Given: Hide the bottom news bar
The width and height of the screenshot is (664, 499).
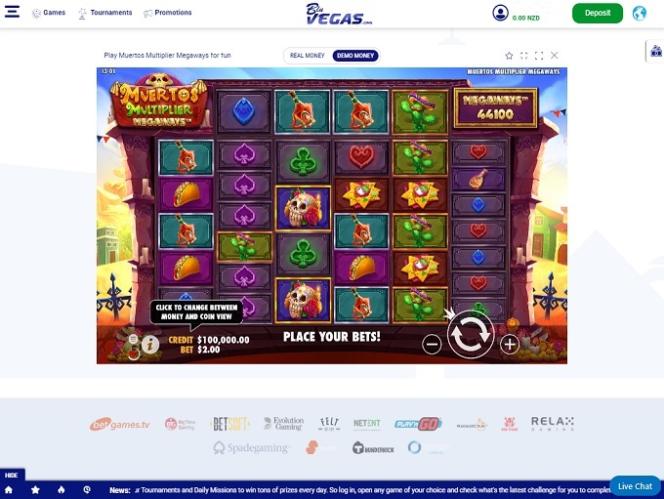Looking at the screenshot, I should pyautogui.click(x=11, y=475).
